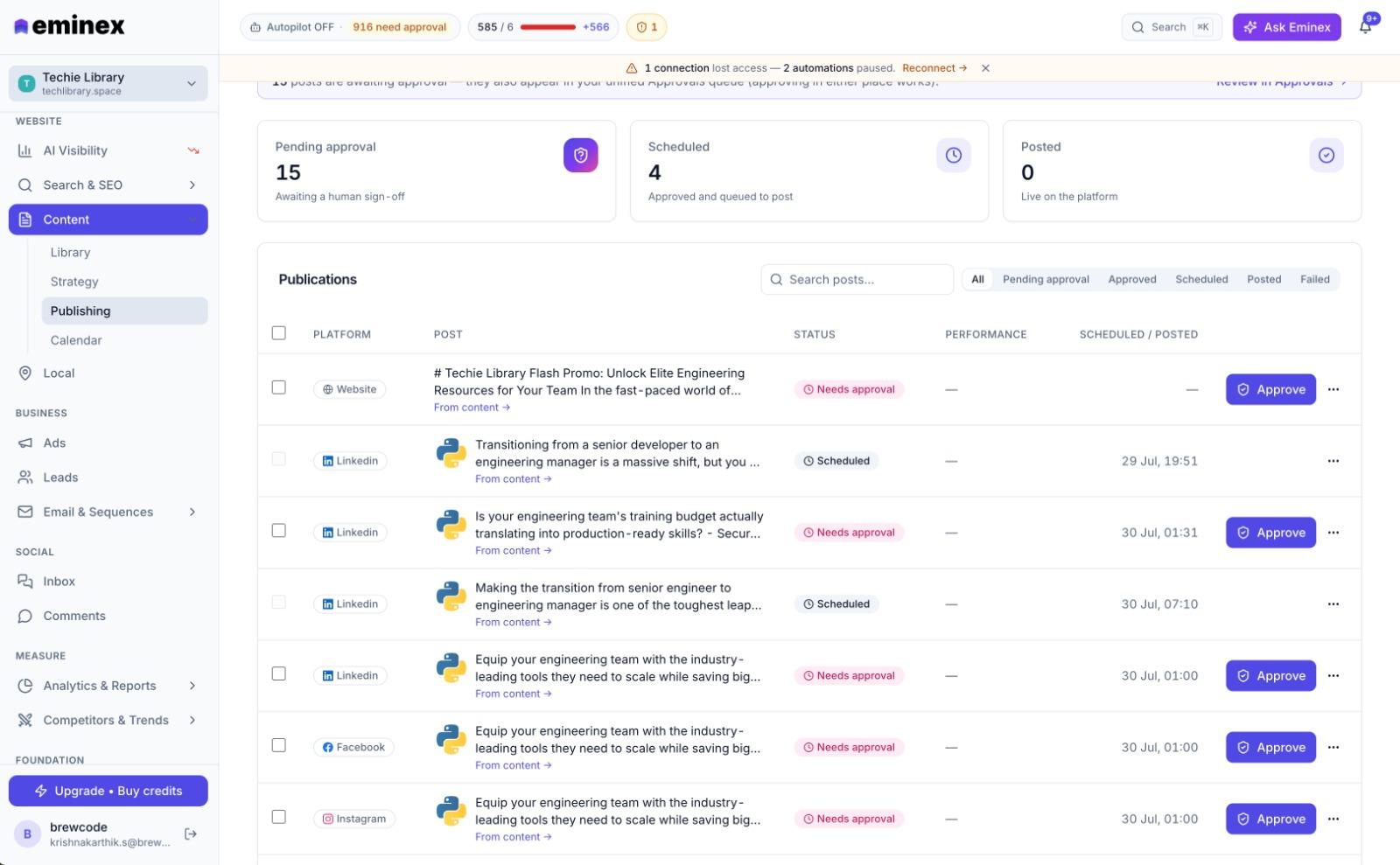The image size is (1400, 865).
Task: Open more options for the Website post row
Action: click(x=1333, y=389)
